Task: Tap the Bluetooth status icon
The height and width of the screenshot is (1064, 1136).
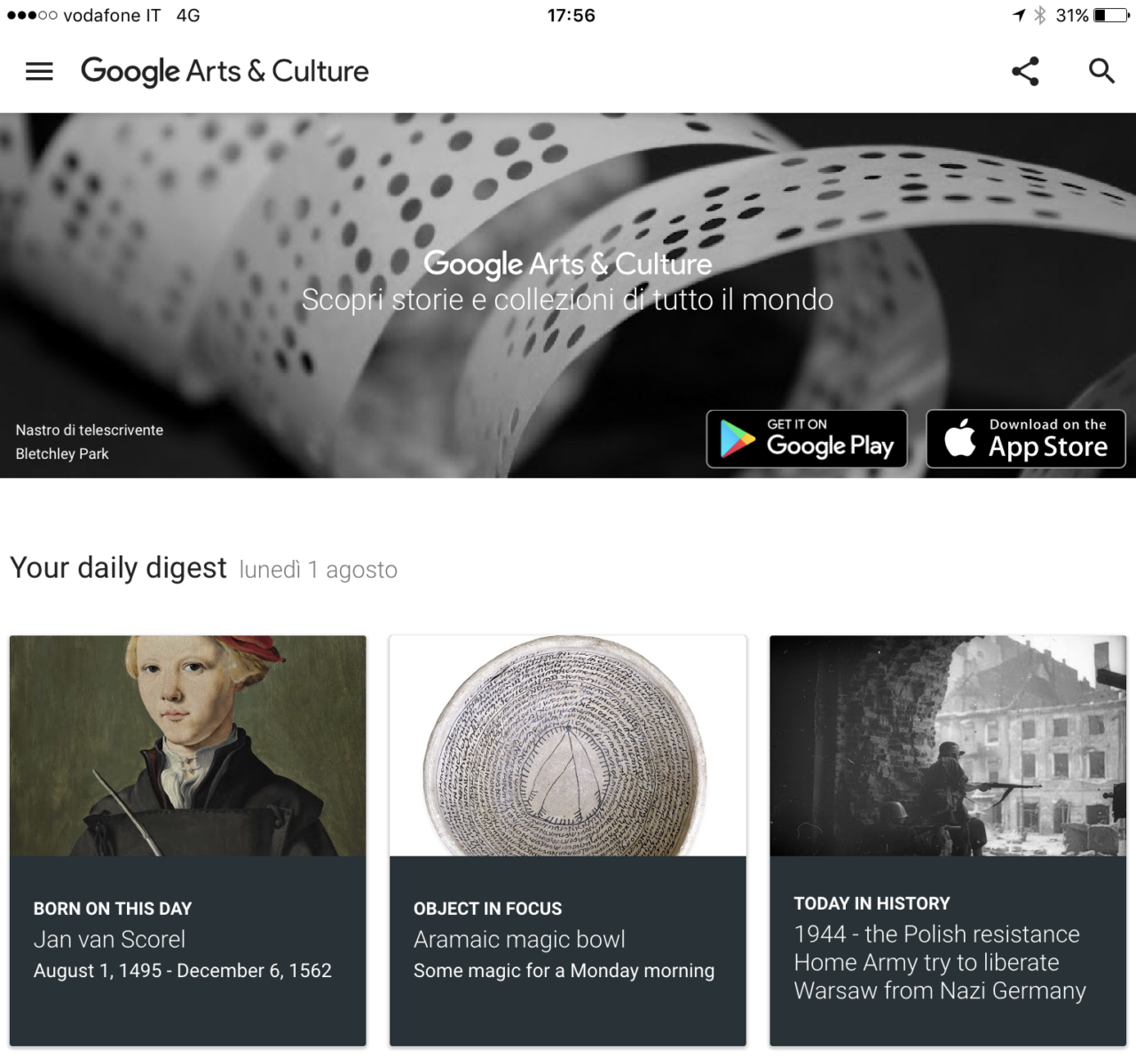Action: click(x=1040, y=15)
